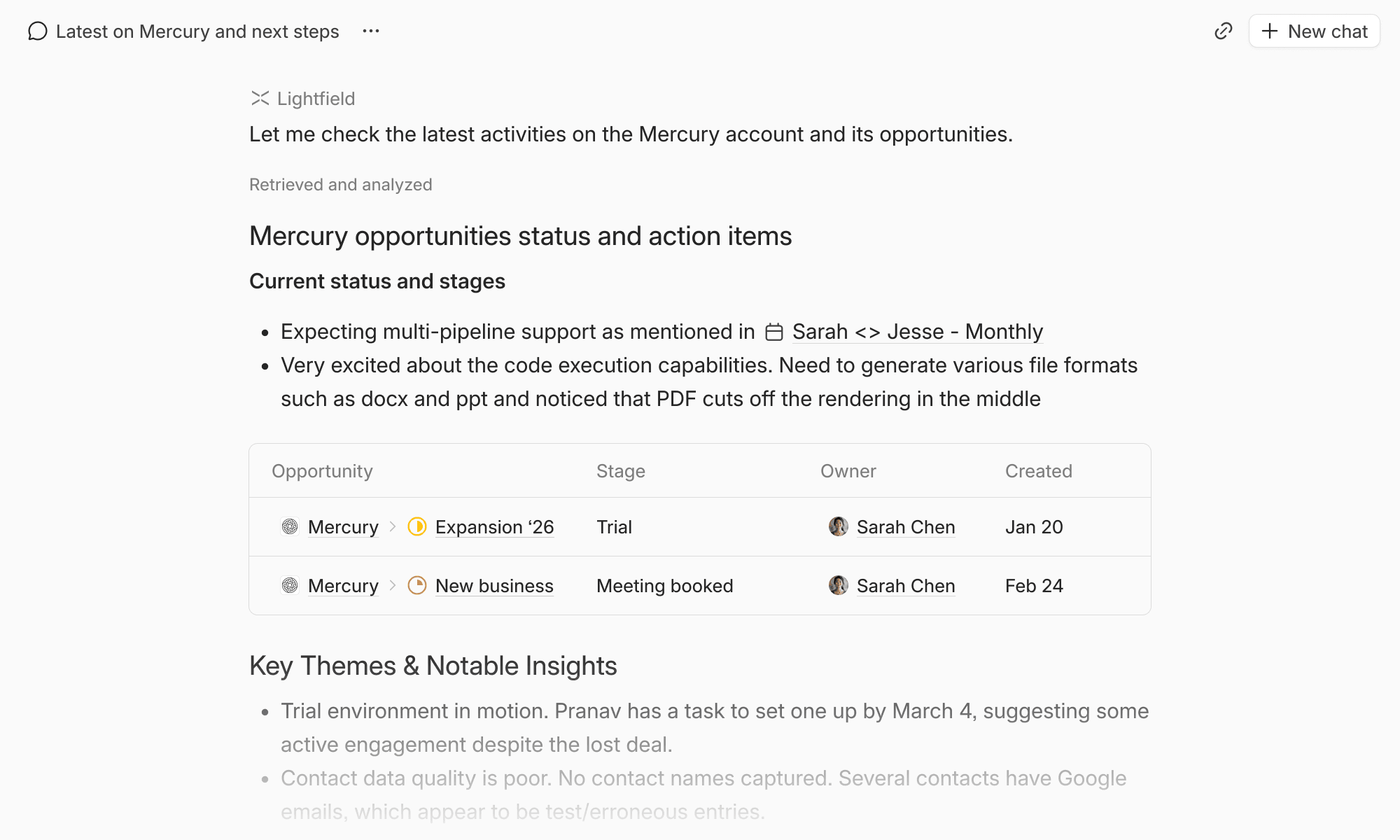Click the Mercury account icon in the New business row
This screenshot has height=840, width=1400.
[290, 586]
